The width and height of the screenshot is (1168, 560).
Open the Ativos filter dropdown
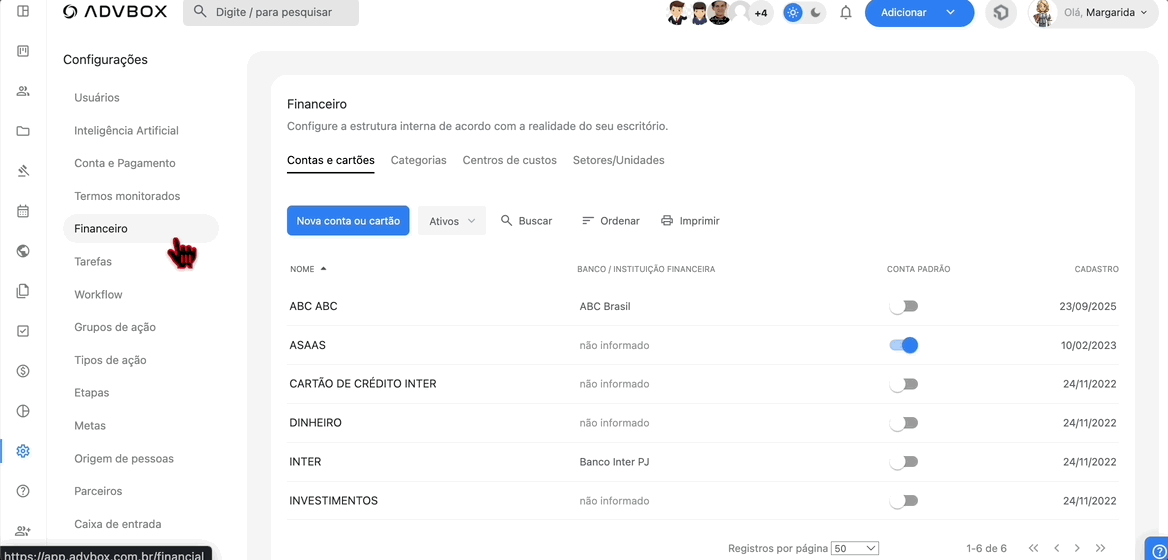tap(452, 221)
